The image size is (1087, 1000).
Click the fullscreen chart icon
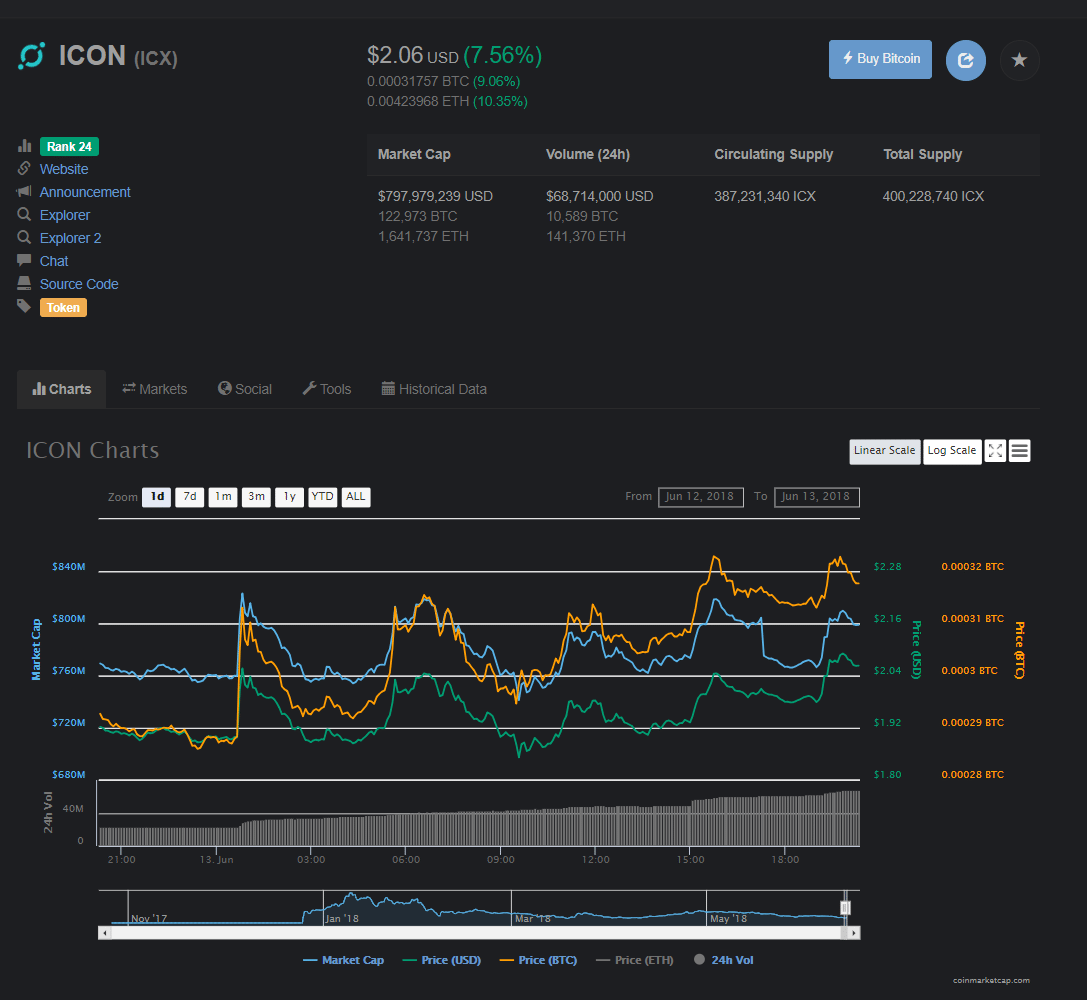click(x=995, y=451)
